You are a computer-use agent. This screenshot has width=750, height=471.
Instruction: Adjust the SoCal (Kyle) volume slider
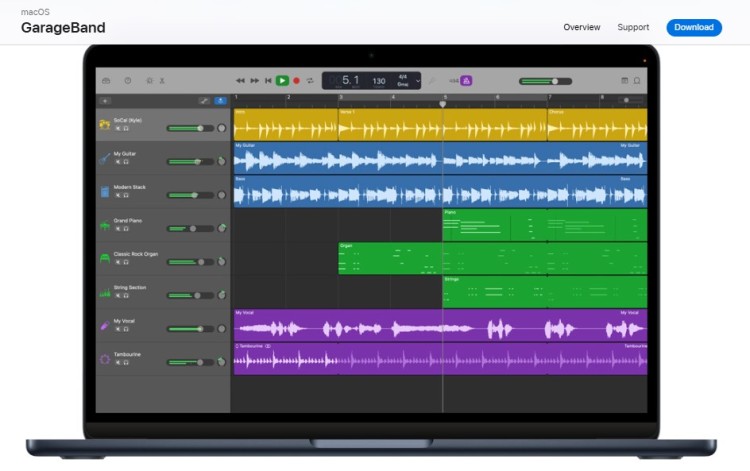tap(190, 128)
